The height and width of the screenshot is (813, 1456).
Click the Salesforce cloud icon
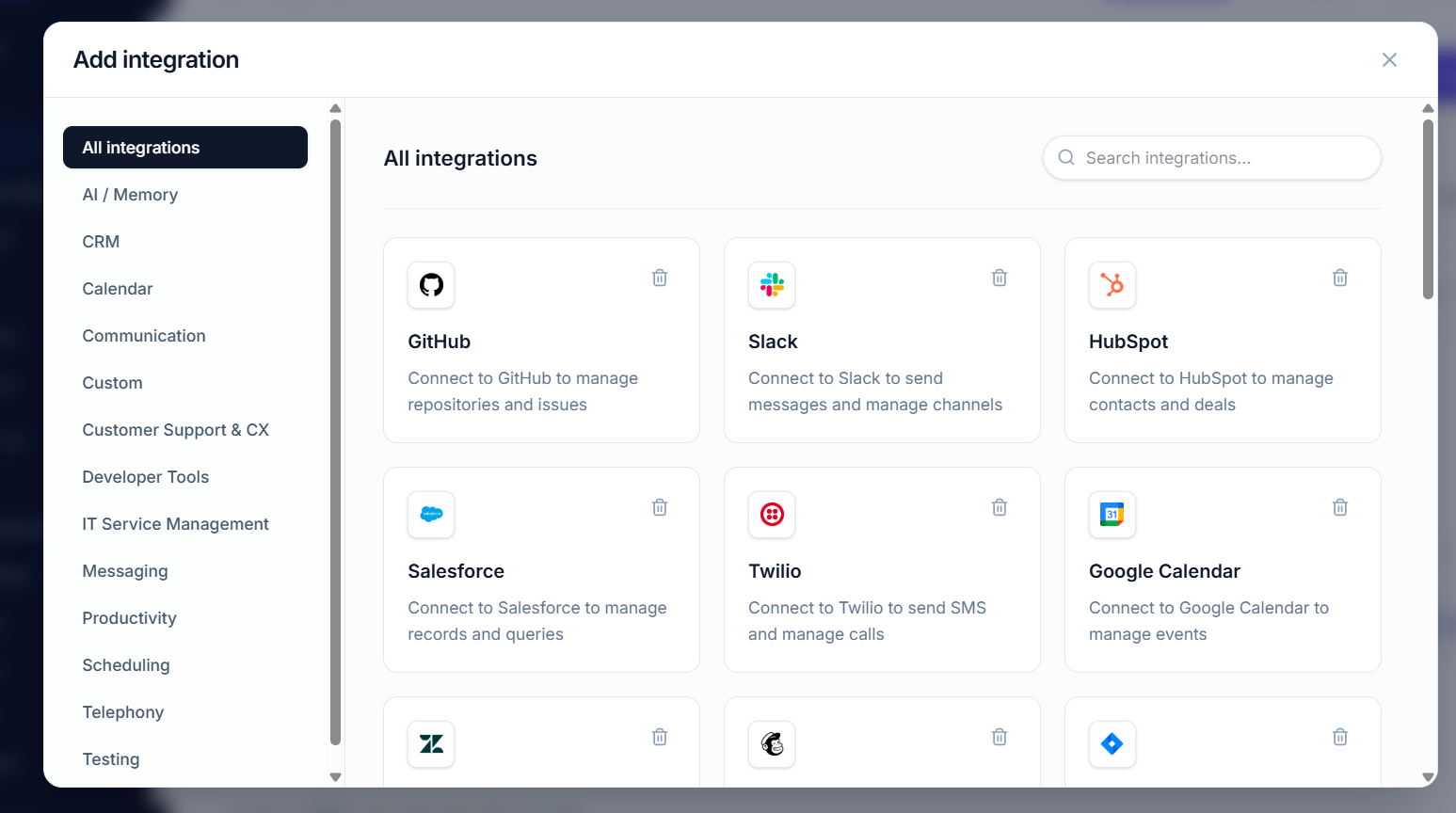tap(431, 515)
